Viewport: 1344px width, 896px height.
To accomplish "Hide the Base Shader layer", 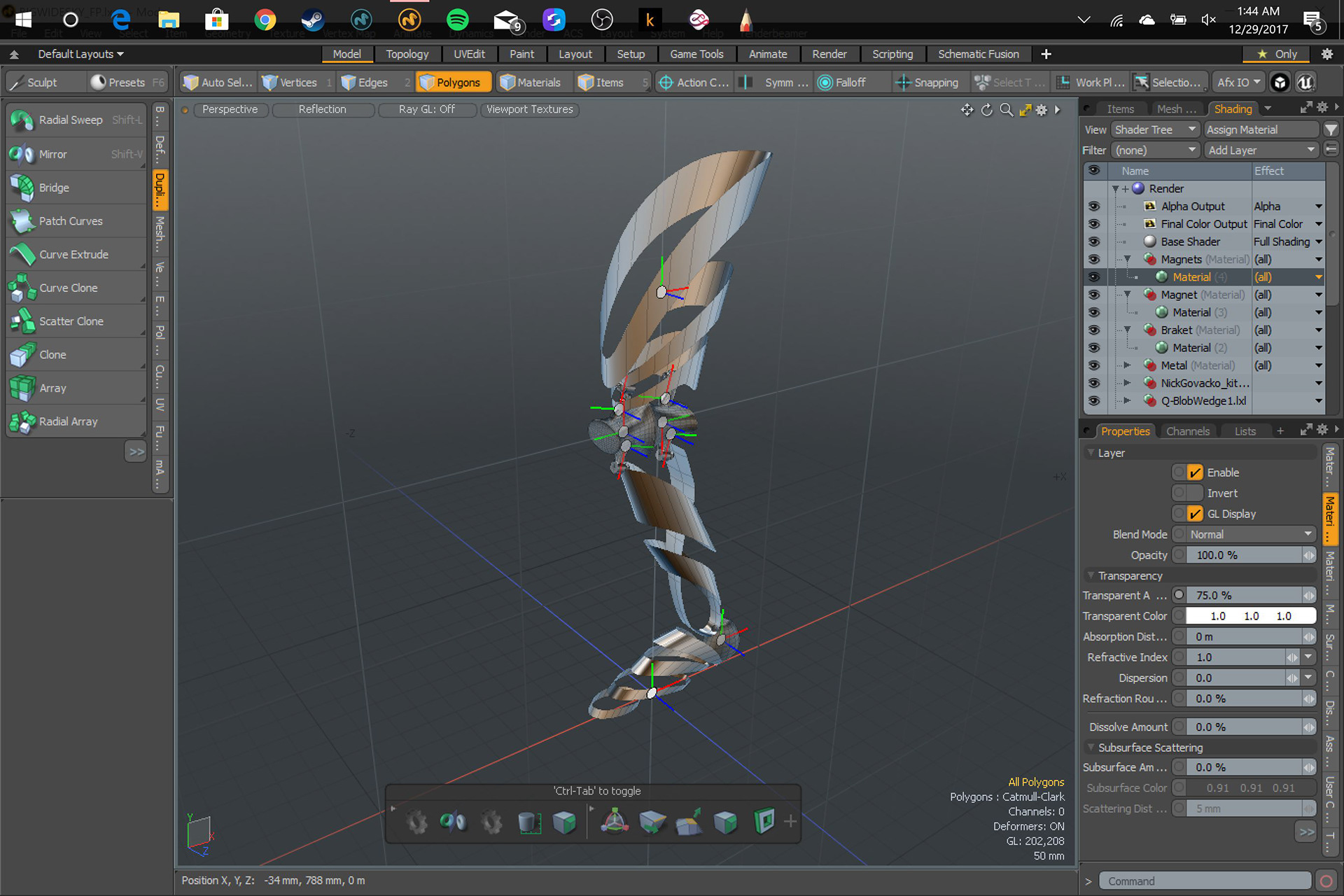I will point(1093,241).
